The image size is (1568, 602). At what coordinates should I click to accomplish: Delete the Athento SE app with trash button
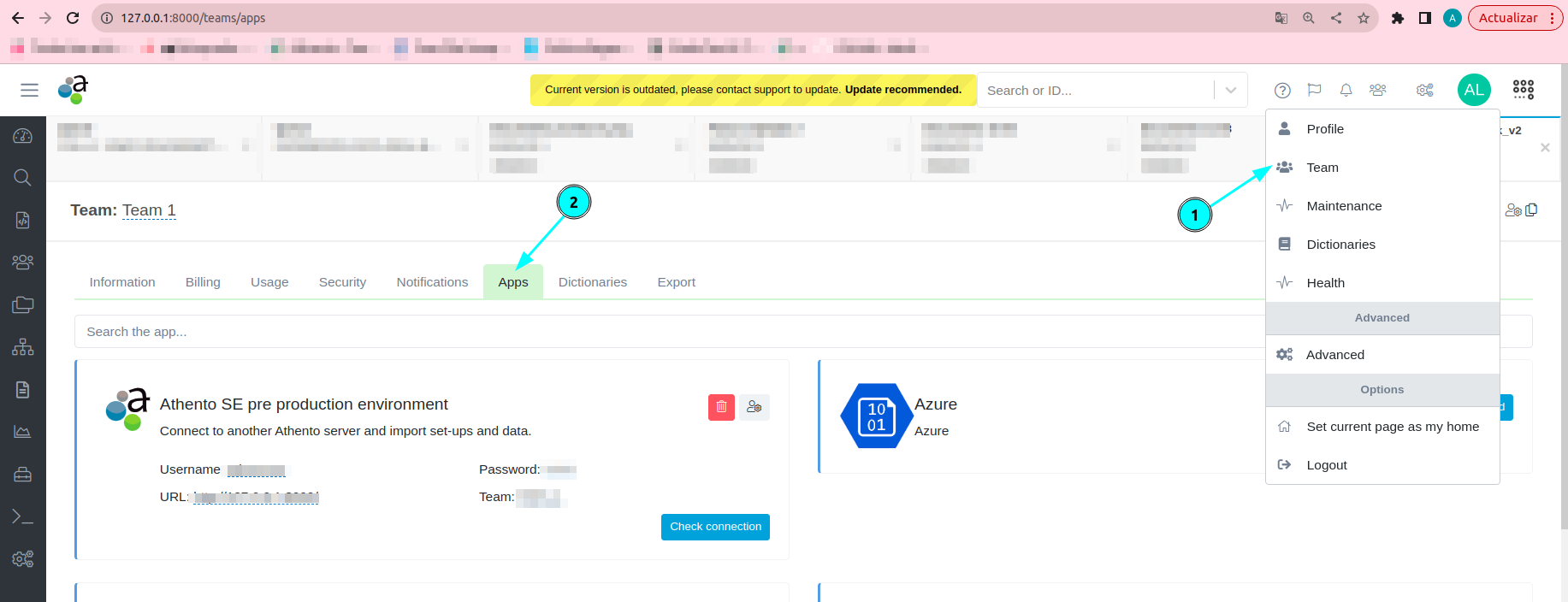click(720, 407)
